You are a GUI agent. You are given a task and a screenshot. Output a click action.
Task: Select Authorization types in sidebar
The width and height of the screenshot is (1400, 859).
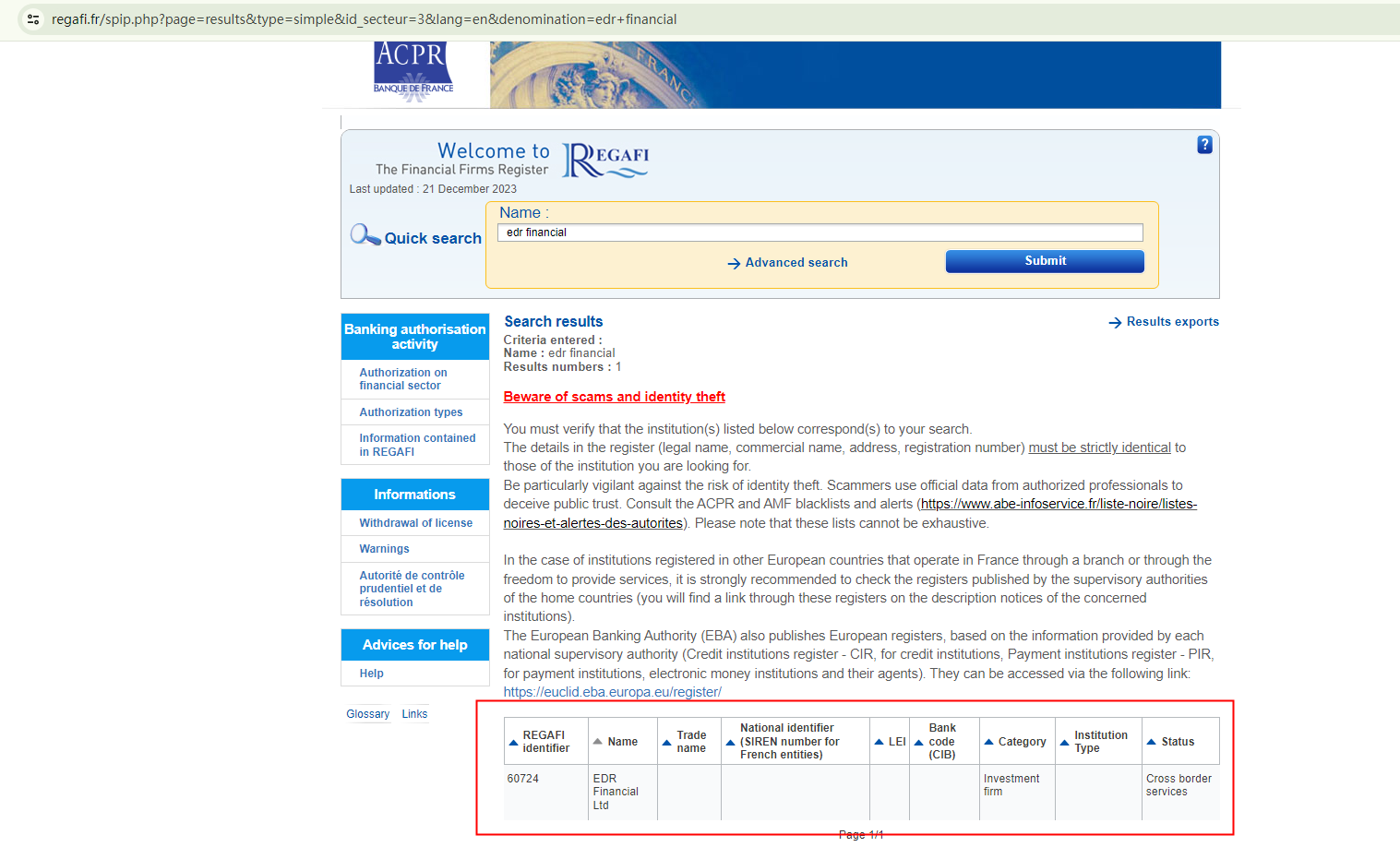tap(411, 412)
